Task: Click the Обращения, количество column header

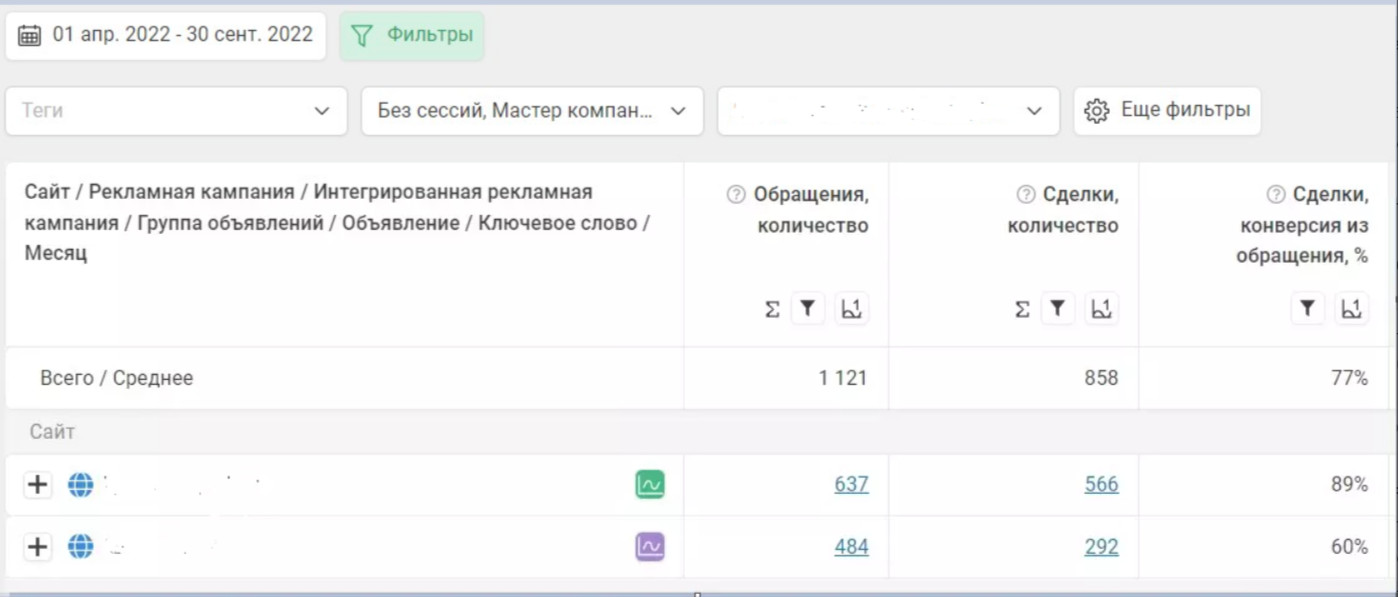Action: pos(811,210)
